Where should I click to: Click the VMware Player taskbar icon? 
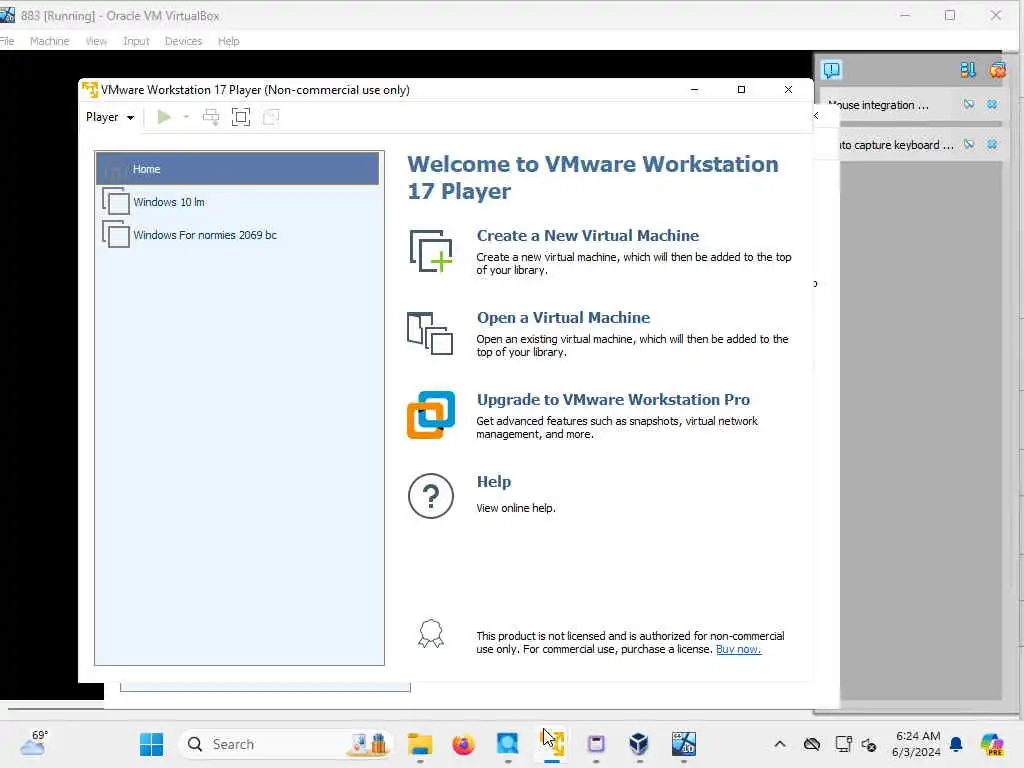[x=552, y=744]
